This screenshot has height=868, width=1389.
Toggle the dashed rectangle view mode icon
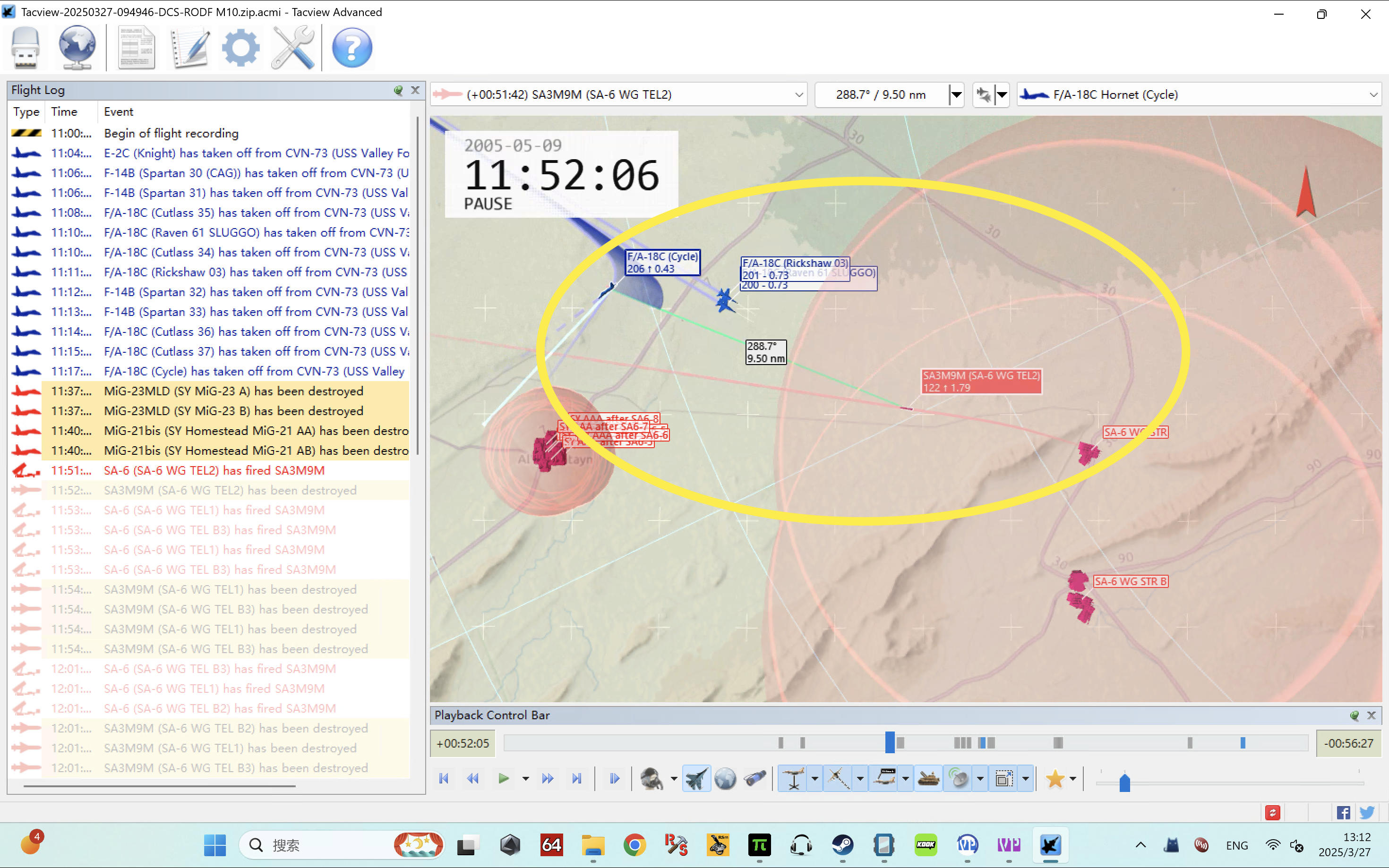point(1004,778)
